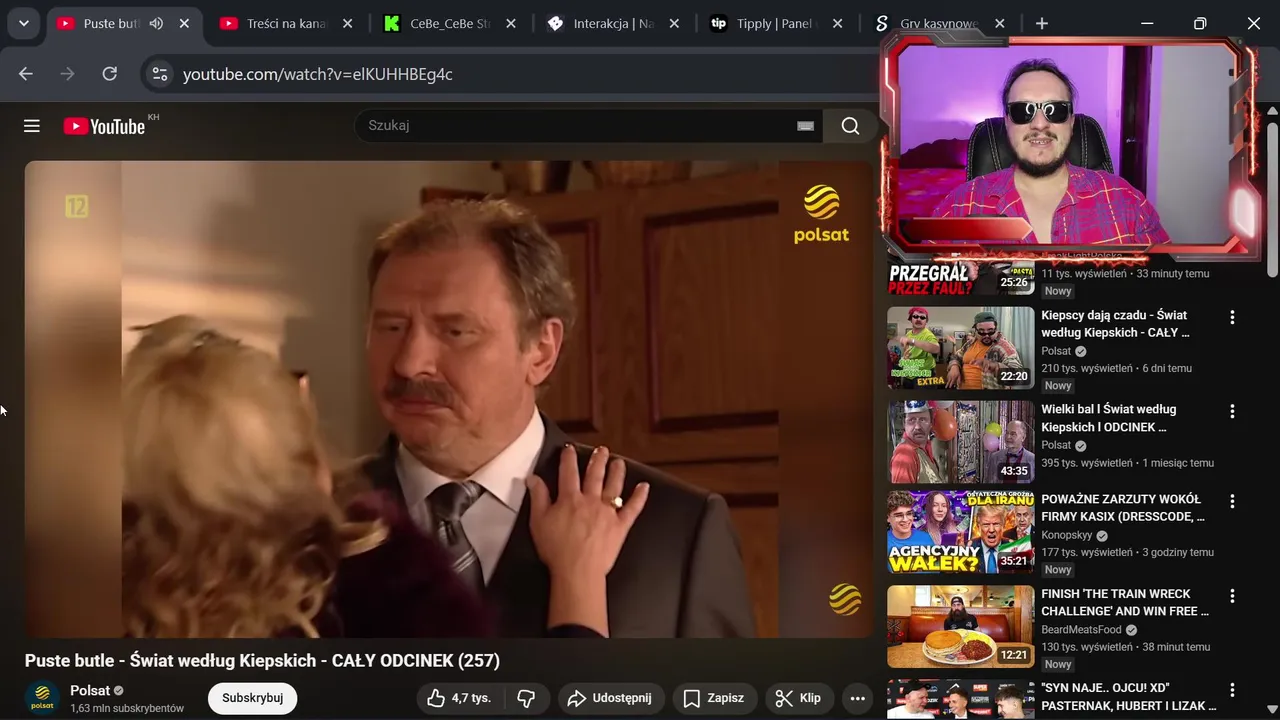1280x720 pixels.
Task: Open BeardMeatsFood channel name
Action: pyautogui.click(x=1081, y=630)
